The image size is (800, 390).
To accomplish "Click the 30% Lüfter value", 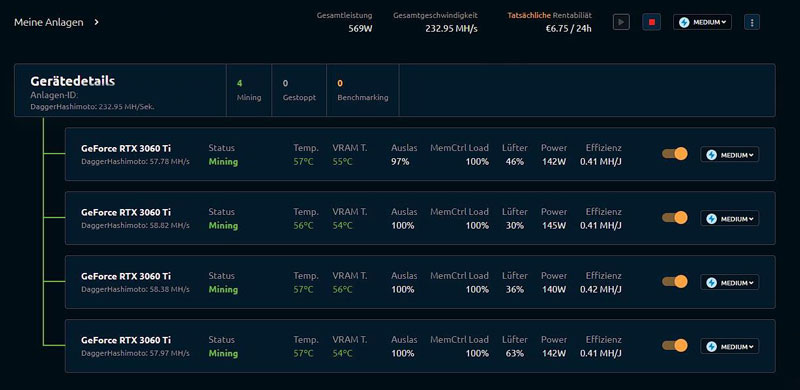I will pos(514,226).
